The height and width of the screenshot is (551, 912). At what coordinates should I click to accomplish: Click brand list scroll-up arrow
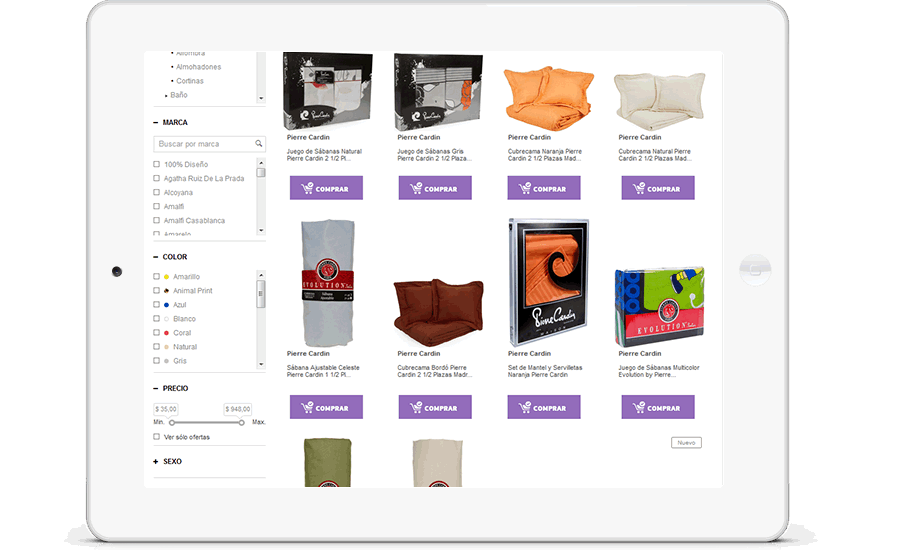click(261, 163)
